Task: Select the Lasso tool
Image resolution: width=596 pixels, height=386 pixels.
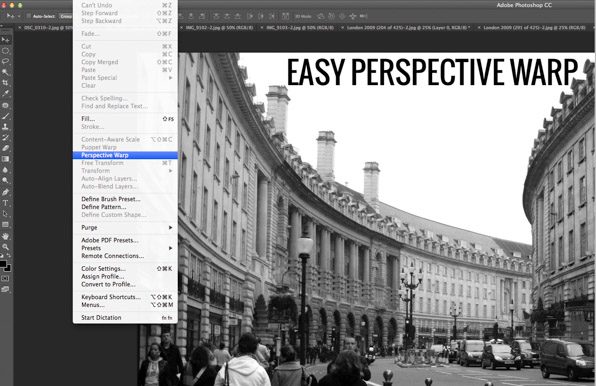Action: (5, 61)
